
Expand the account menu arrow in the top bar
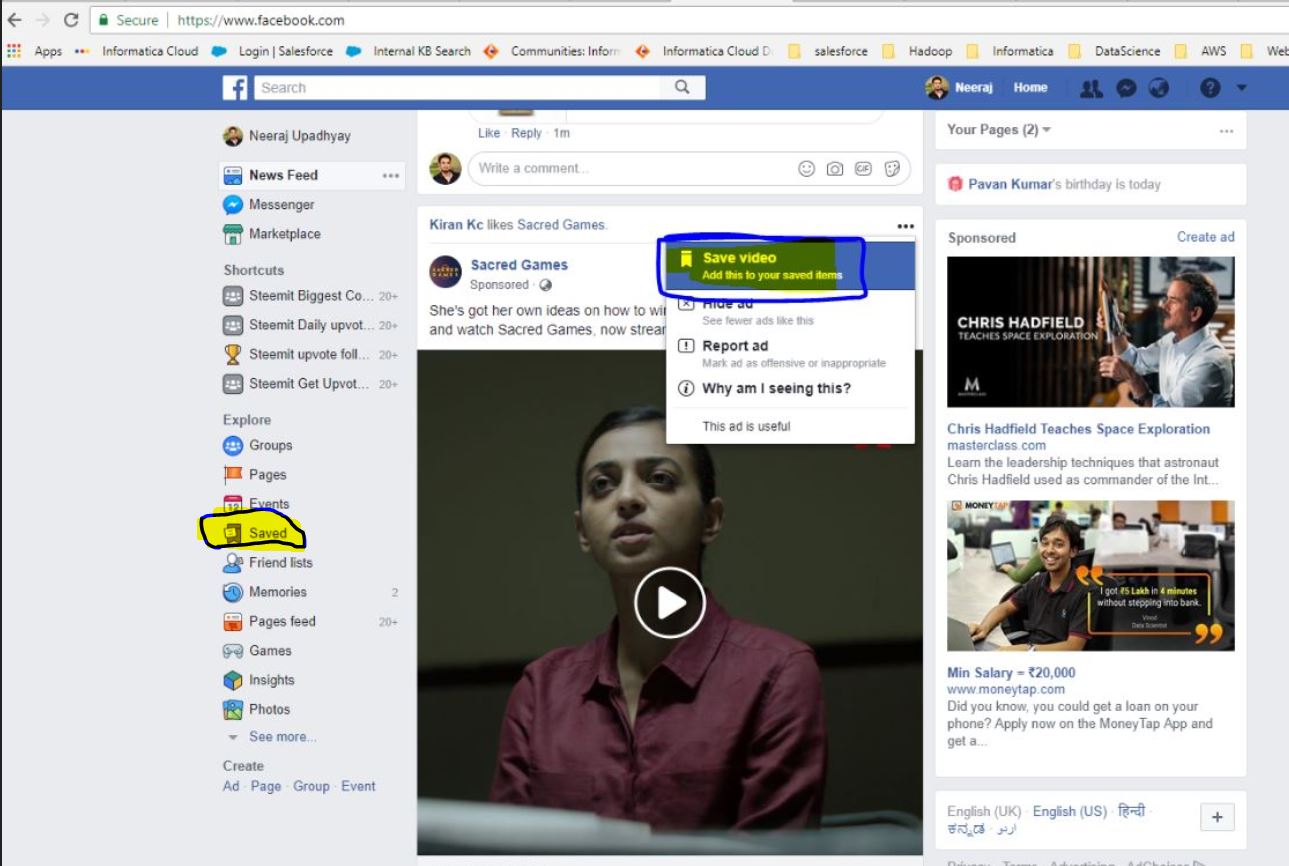pyautogui.click(x=1241, y=88)
